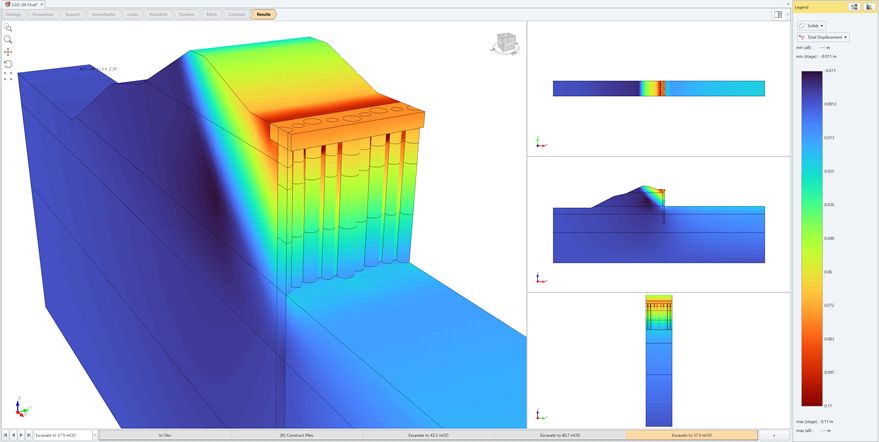The height and width of the screenshot is (442, 879).
Task: Select Excavate to 40.7 mOD stage
Action: pos(561,436)
